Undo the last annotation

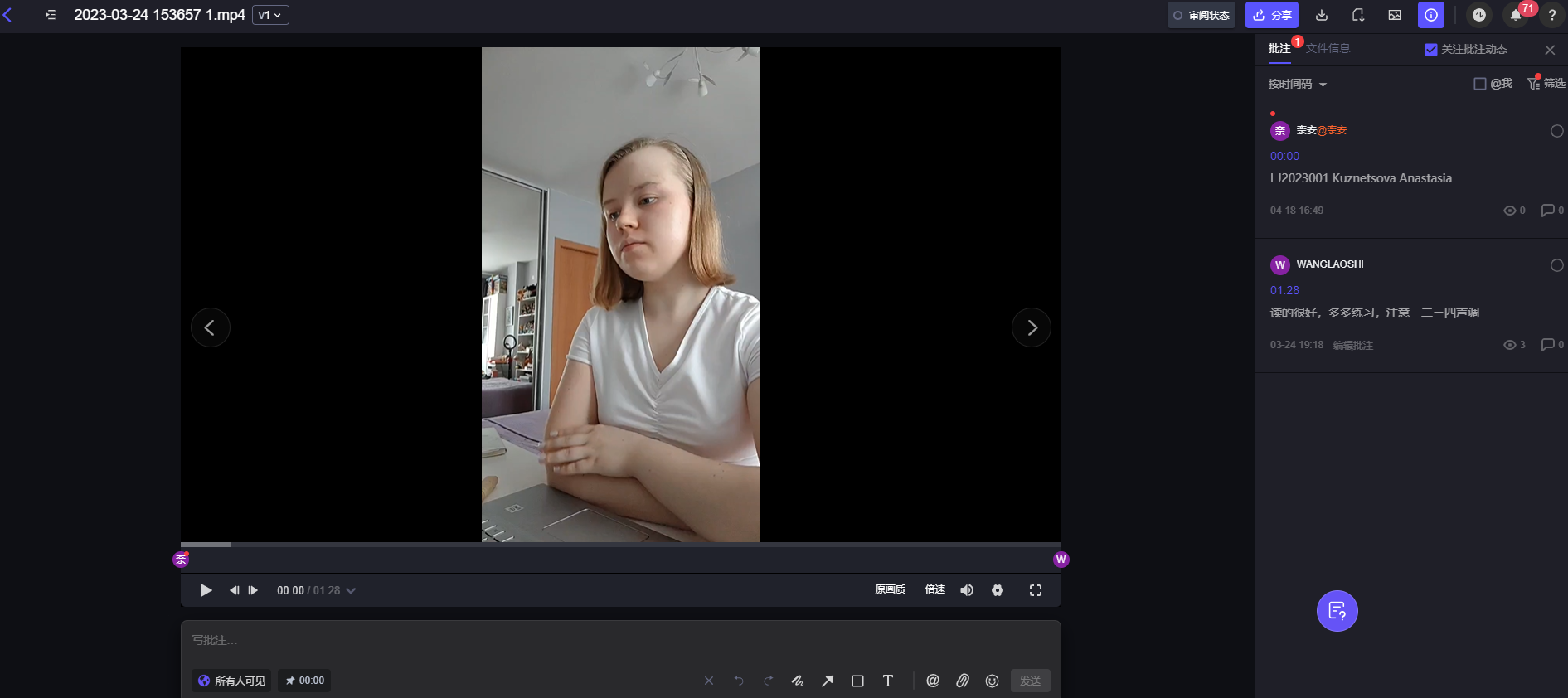click(x=739, y=681)
